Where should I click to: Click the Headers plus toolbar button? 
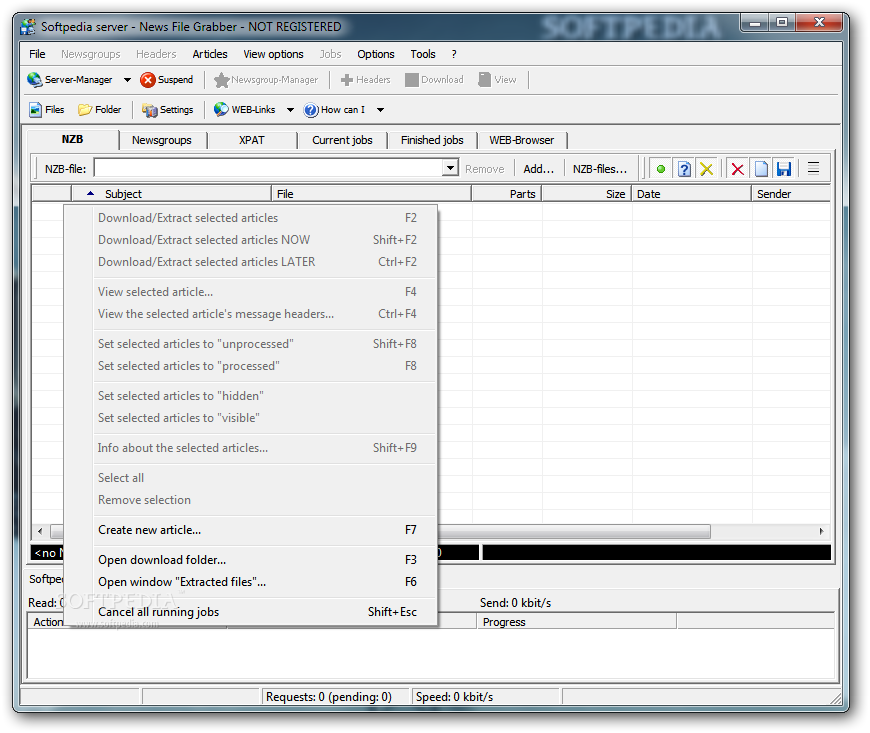(365, 80)
